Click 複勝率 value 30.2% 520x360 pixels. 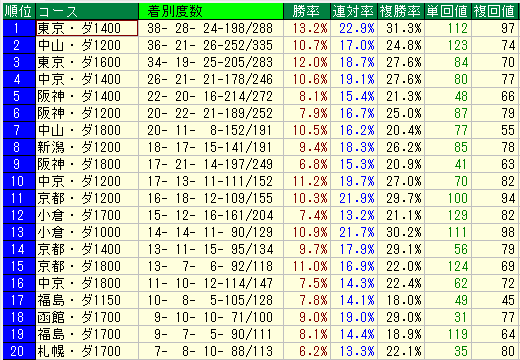pyautogui.click(x=401, y=232)
